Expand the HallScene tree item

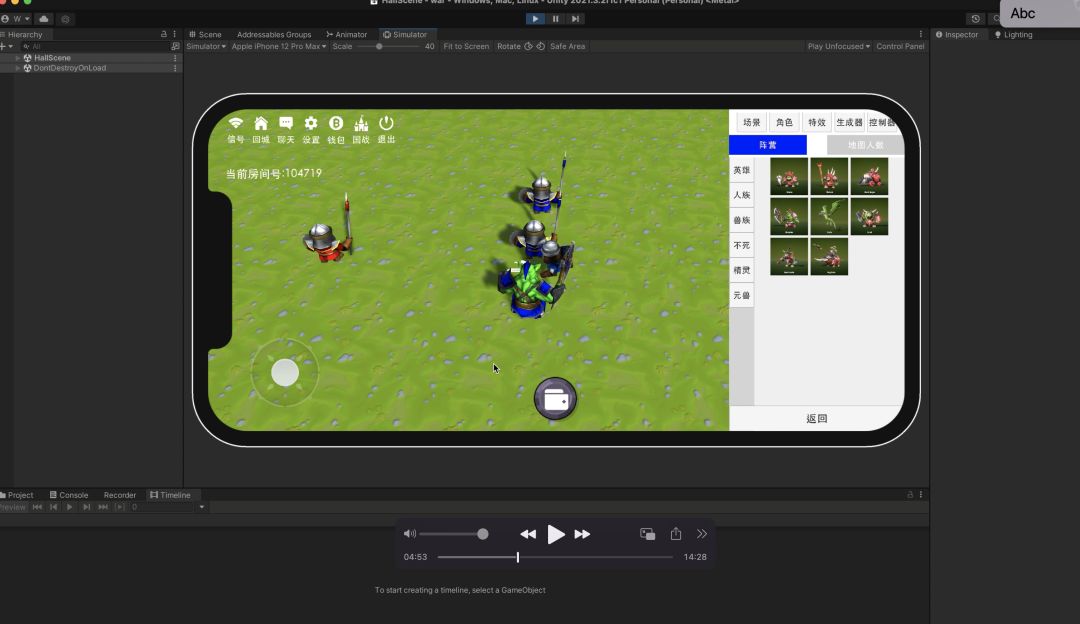click(18, 58)
